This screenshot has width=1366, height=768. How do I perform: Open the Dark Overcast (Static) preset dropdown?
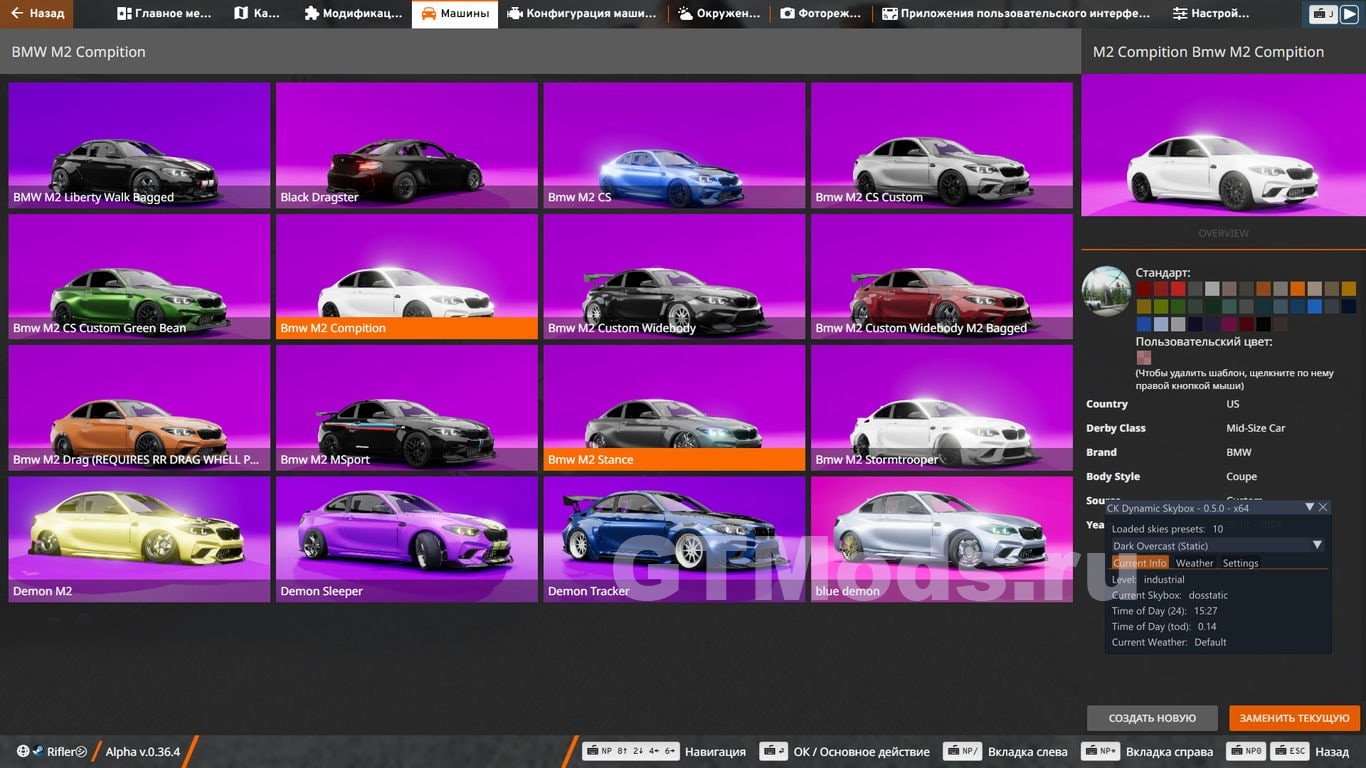1218,546
